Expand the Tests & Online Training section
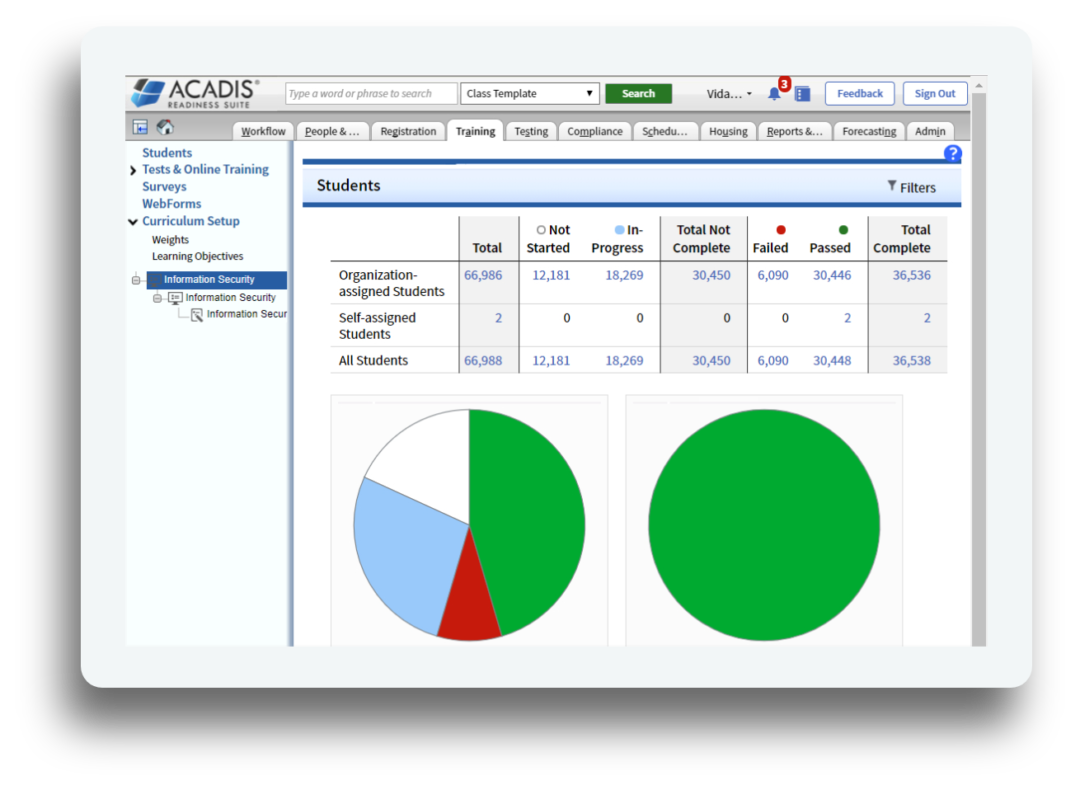This screenshot has height=790, width=1080. point(131,169)
